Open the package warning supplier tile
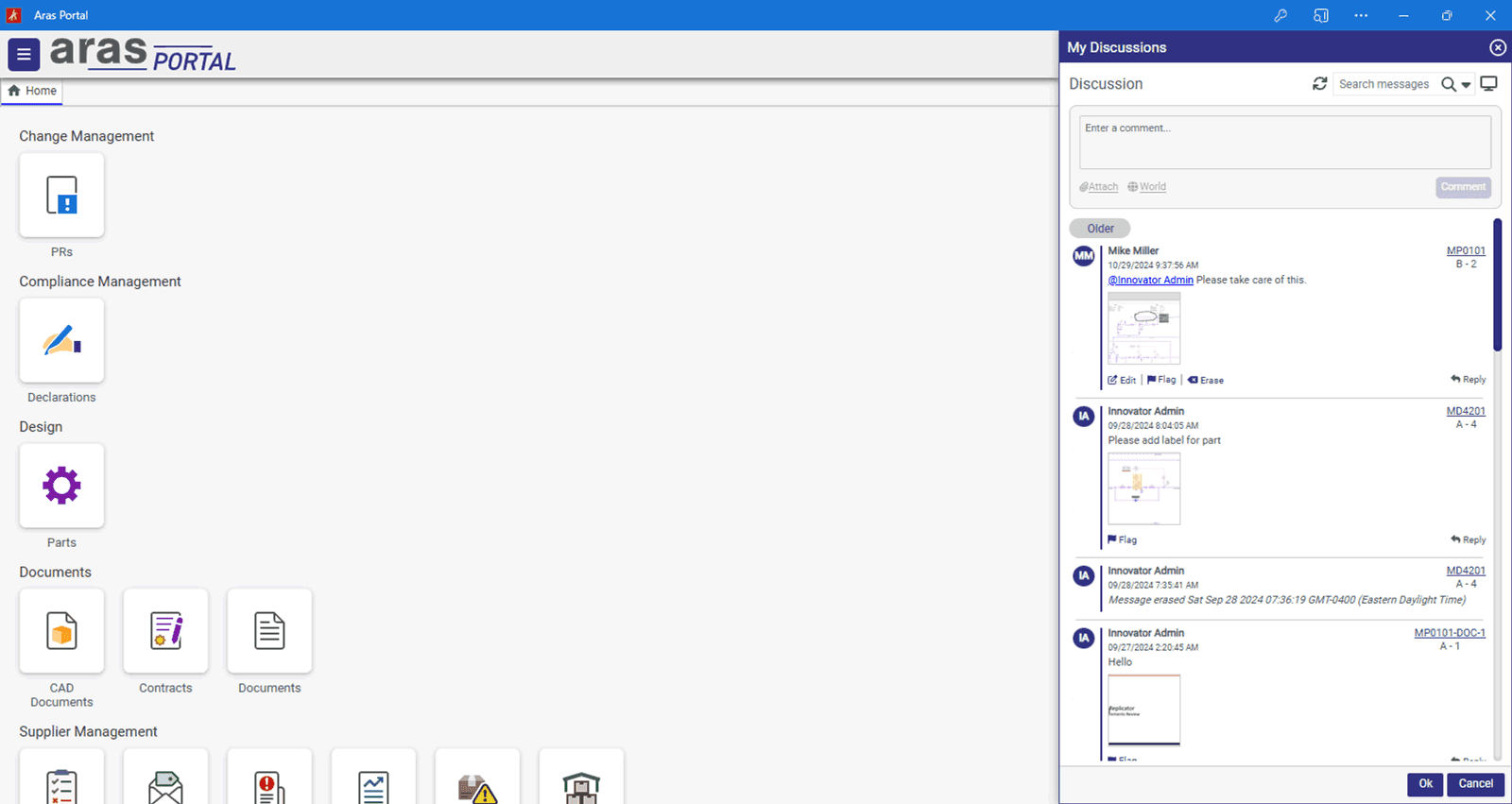The height and width of the screenshot is (804, 1512). tap(477, 777)
